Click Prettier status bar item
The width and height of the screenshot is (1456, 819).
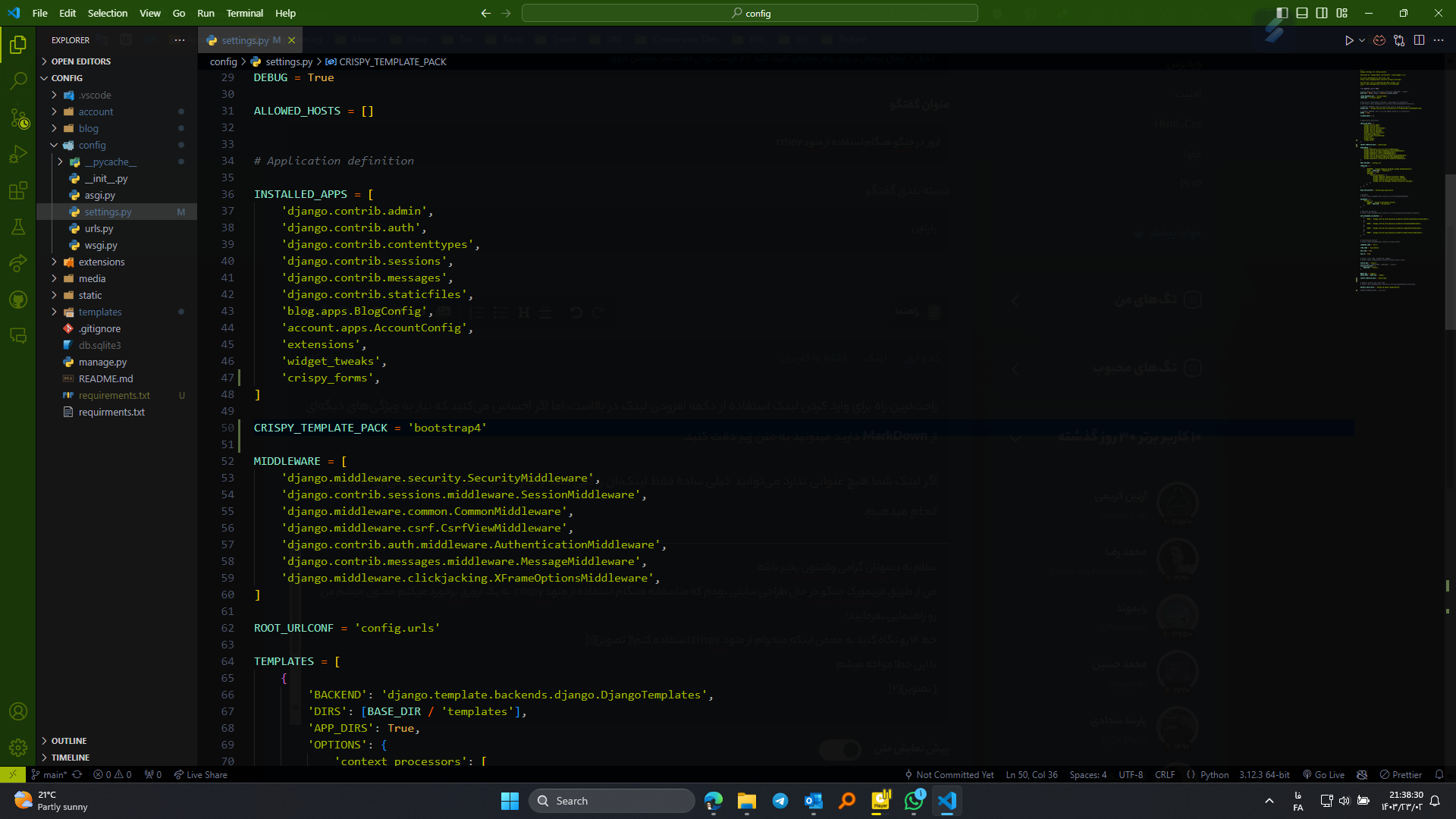tap(1401, 774)
